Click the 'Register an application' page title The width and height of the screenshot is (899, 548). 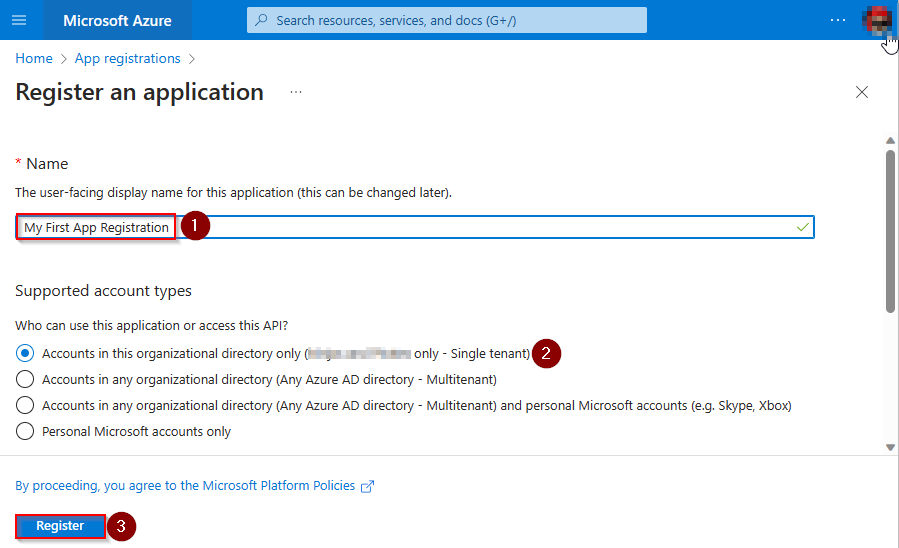[139, 92]
